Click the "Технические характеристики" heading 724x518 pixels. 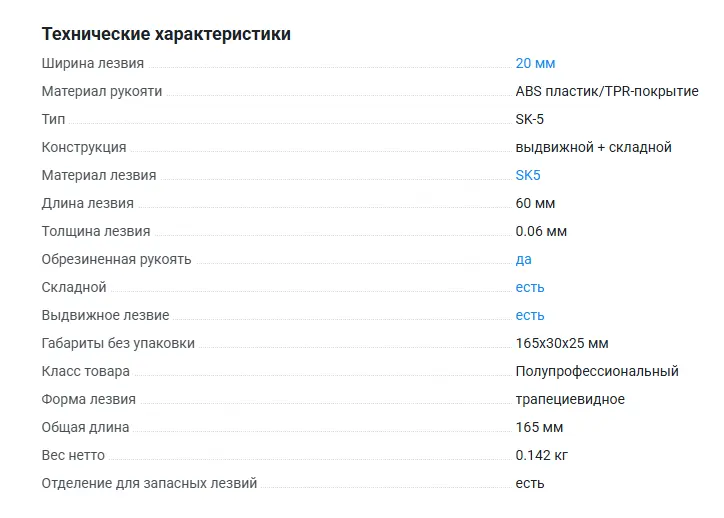click(166, 34)
